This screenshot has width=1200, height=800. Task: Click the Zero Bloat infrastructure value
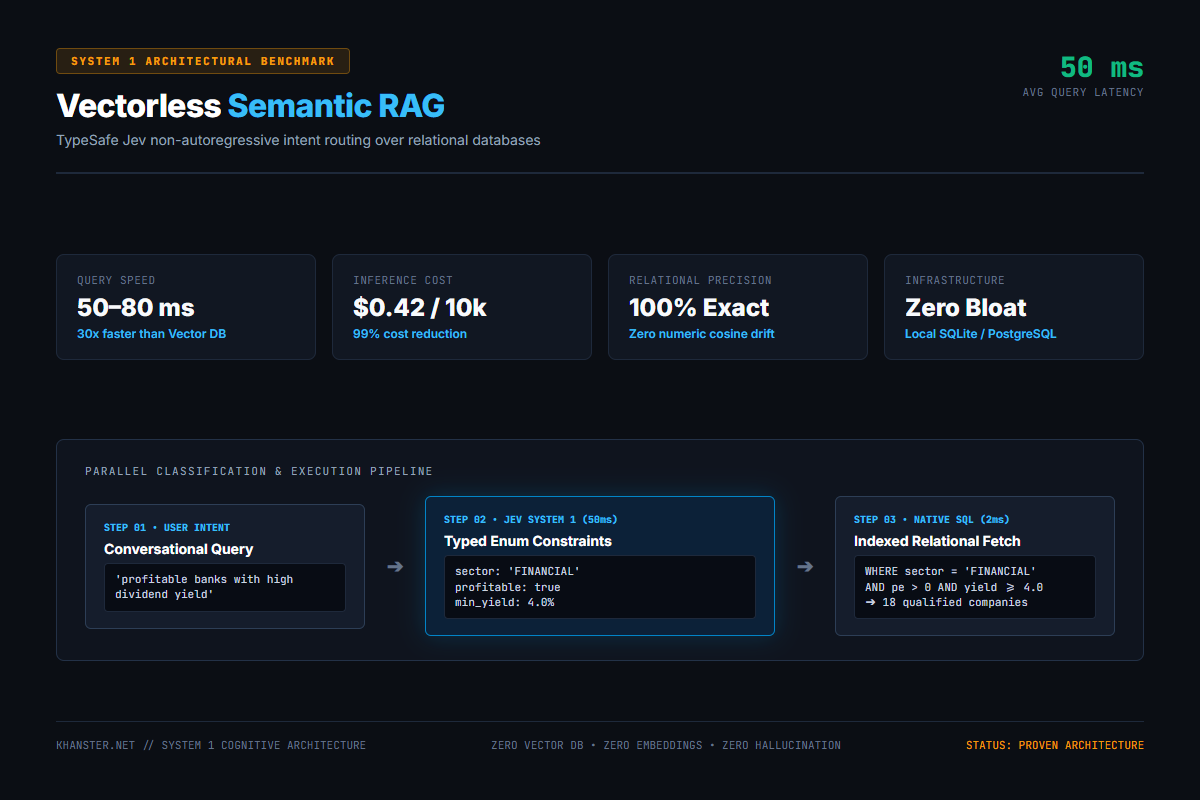click(966, 307)
